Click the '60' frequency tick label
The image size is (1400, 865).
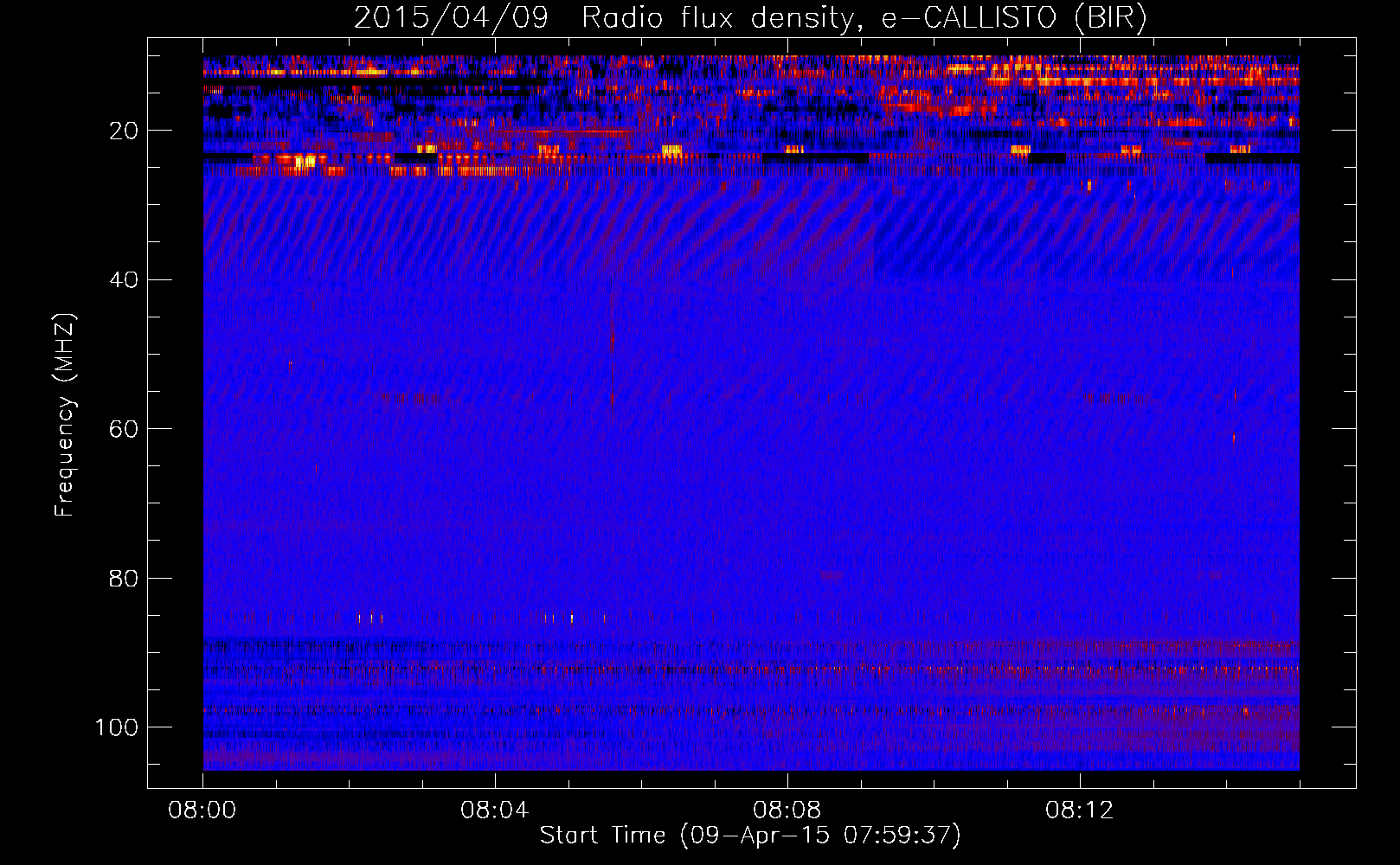click(124, 429)
